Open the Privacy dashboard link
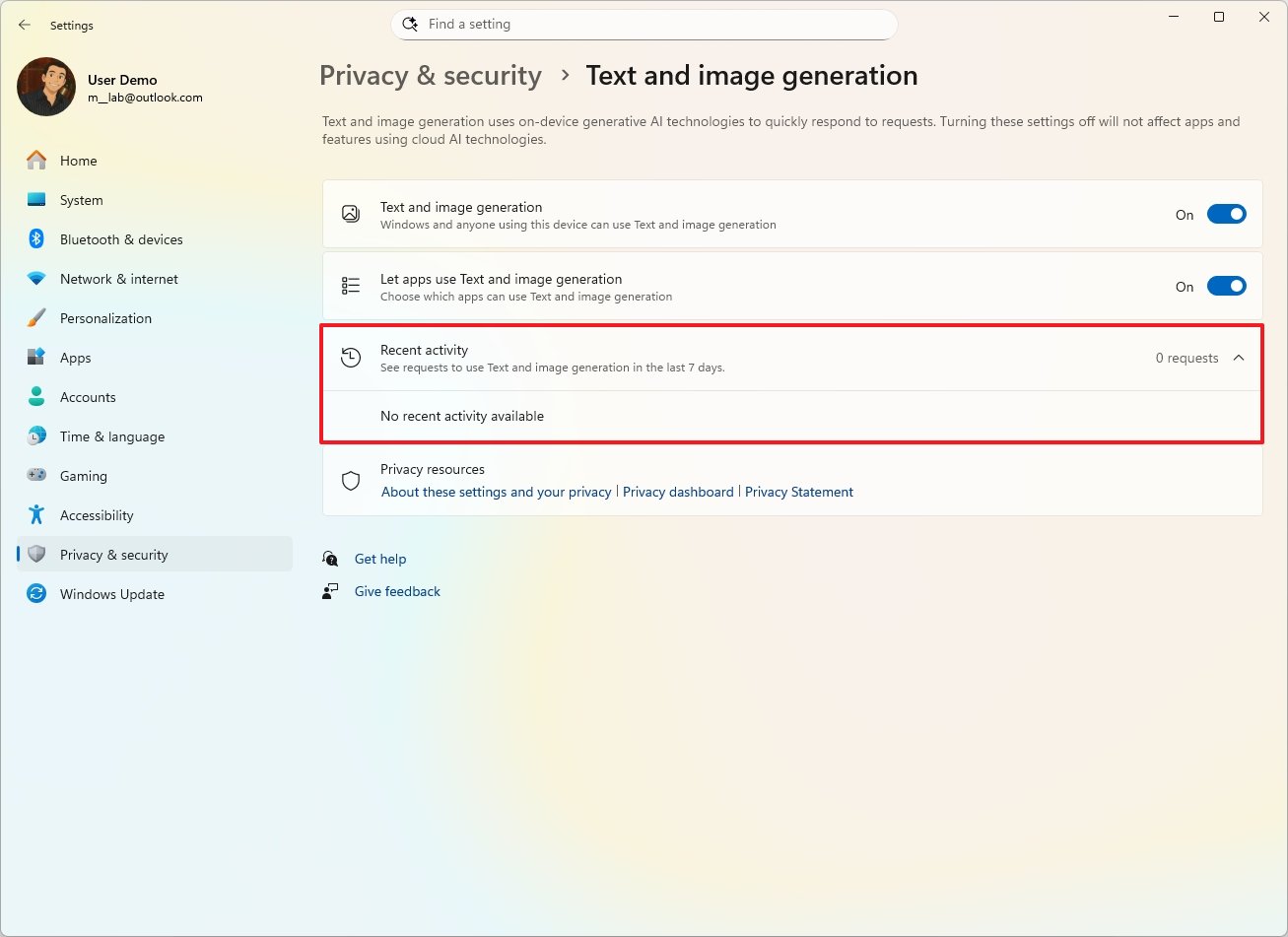This screenshot has width=1288, height=937. [x=678, y=491]
